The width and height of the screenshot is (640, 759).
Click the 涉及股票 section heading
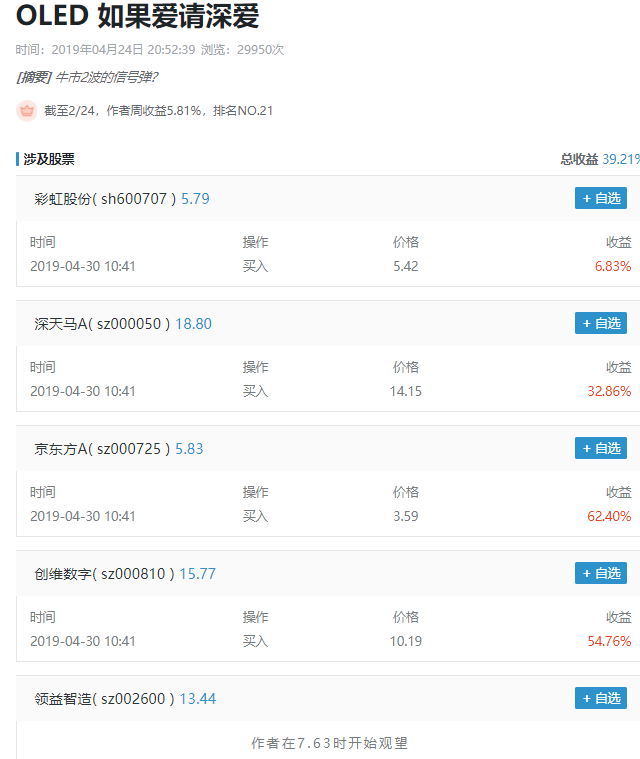(x=49, y=159)
